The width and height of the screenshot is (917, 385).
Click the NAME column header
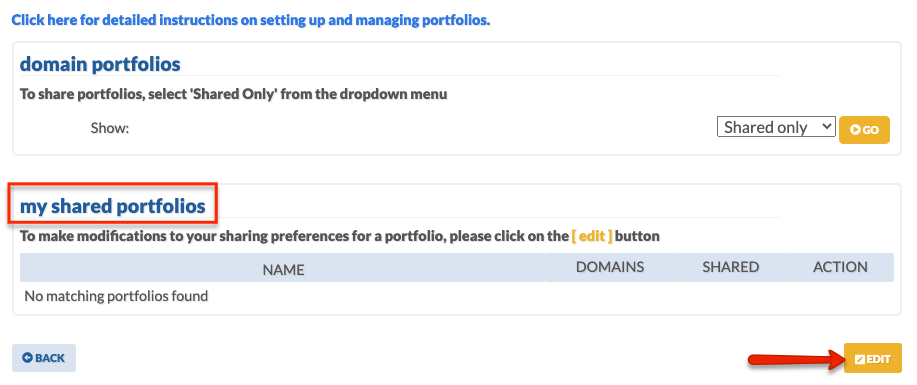tap(283, 269)
